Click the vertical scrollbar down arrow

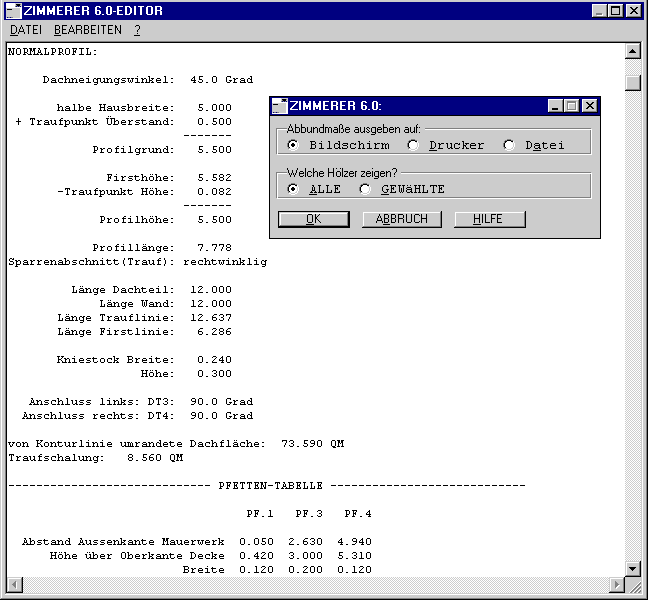point(632,568)
